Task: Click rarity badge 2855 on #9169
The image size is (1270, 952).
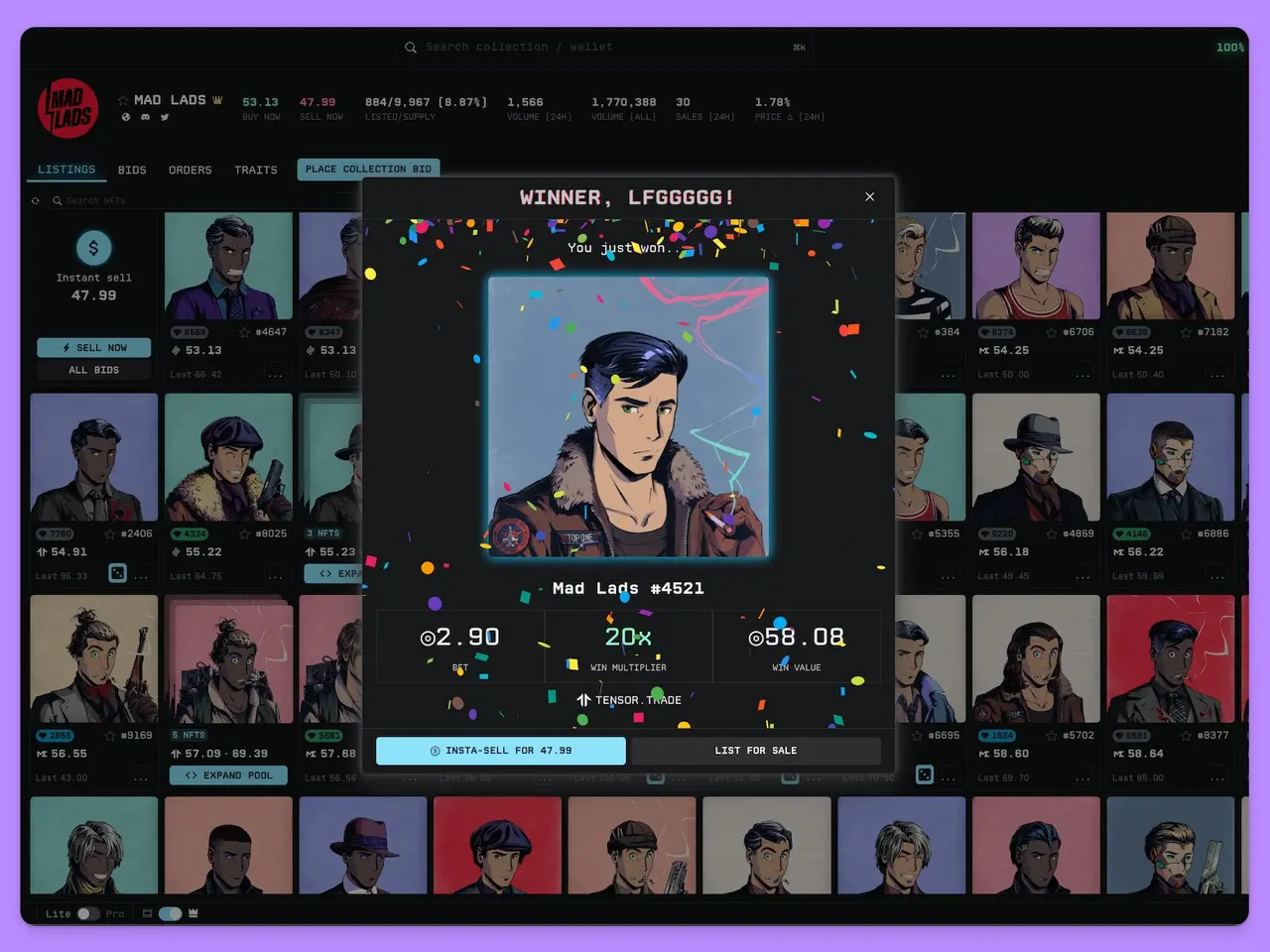Action: [55, 736]
